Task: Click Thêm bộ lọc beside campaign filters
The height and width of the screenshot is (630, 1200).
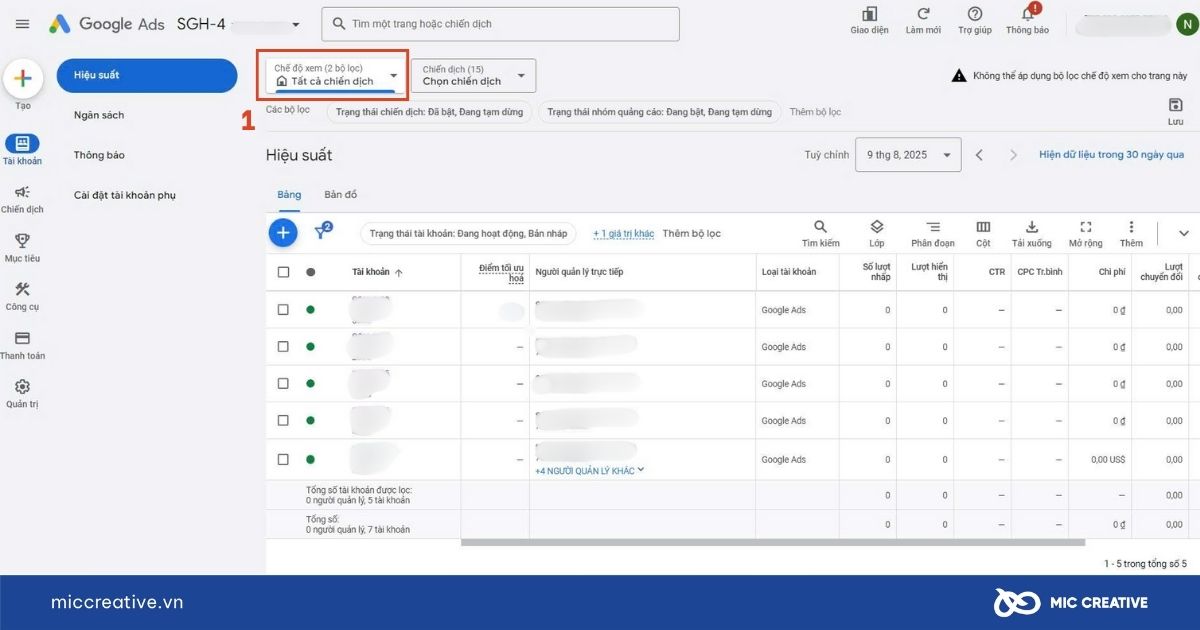Action: coord(815,112)
